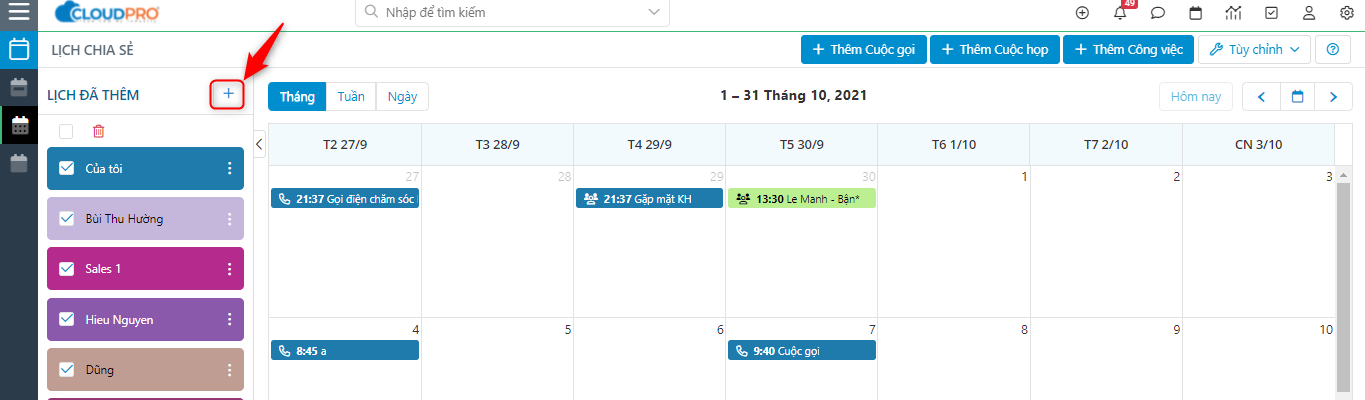Screen dimensions: 1365x400
Task: Toggle the "Hieu Nguyen" calendar checkbox
Action: point(67,319)
